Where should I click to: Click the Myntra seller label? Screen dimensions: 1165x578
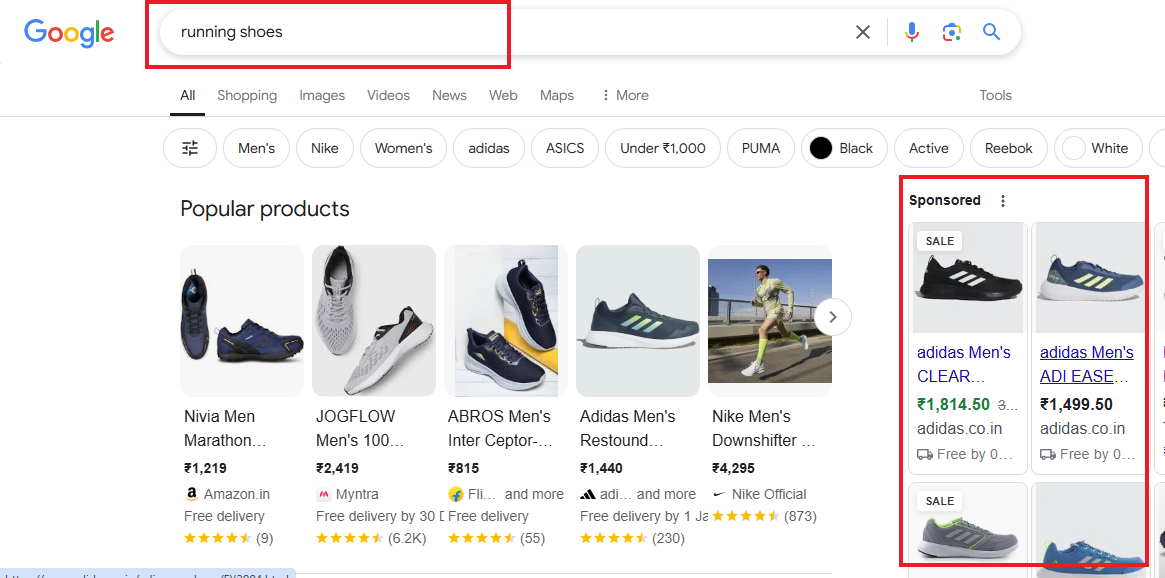pos(357,494)
